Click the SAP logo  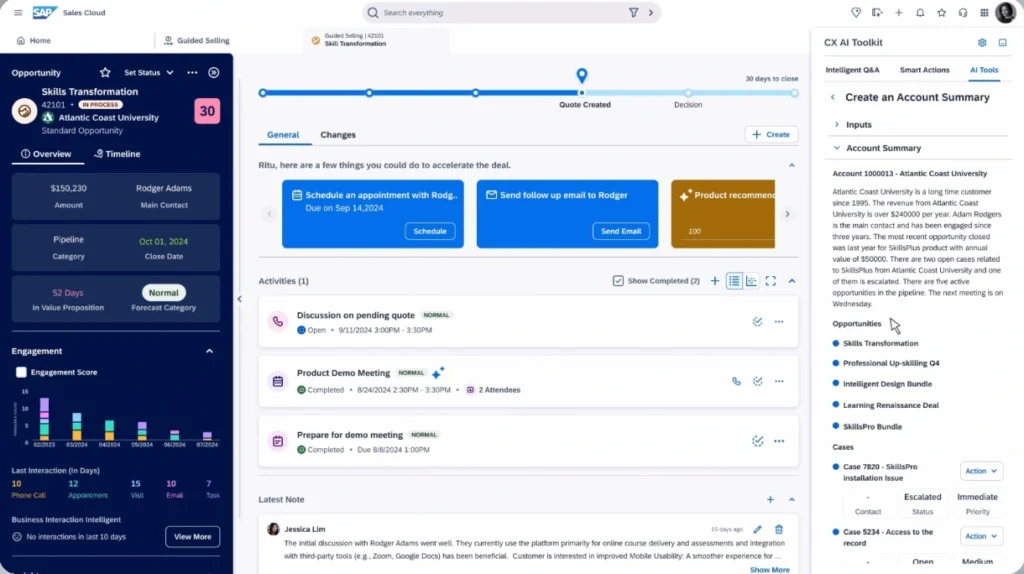point(44,12)
